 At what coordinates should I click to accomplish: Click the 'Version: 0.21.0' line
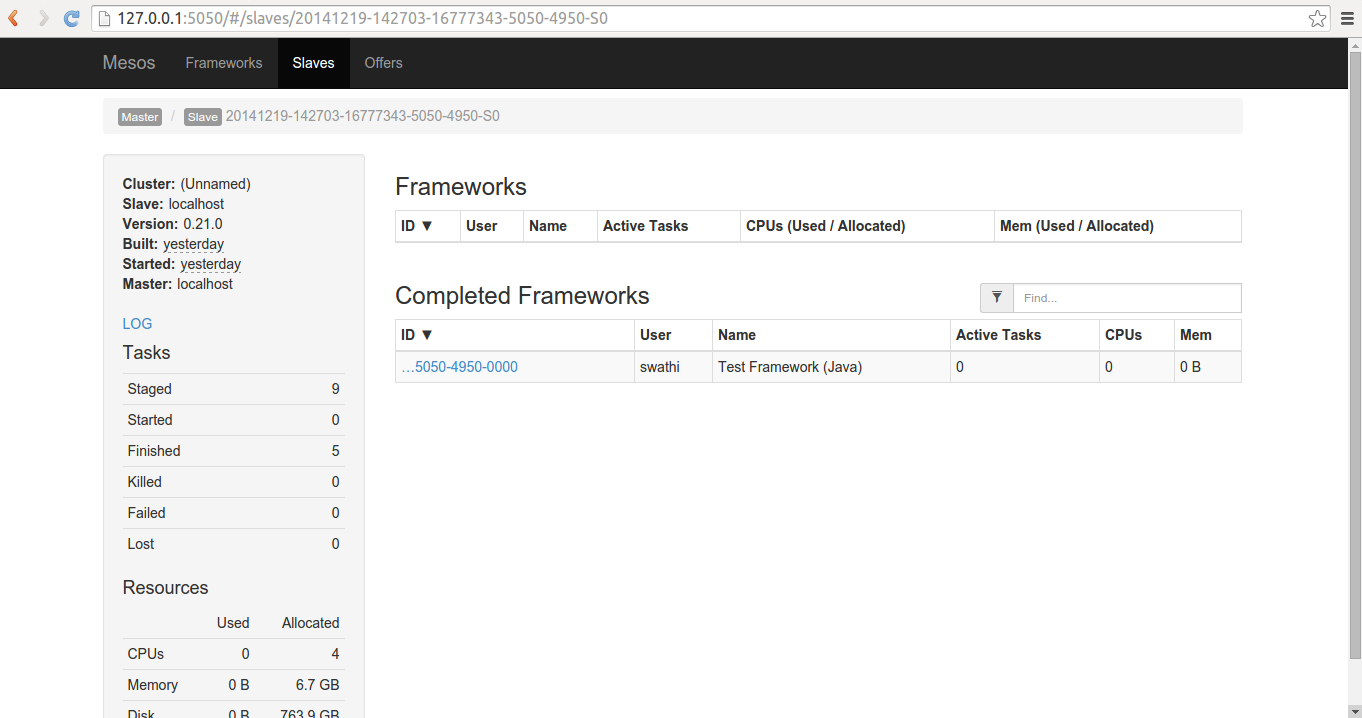point(173,224)
